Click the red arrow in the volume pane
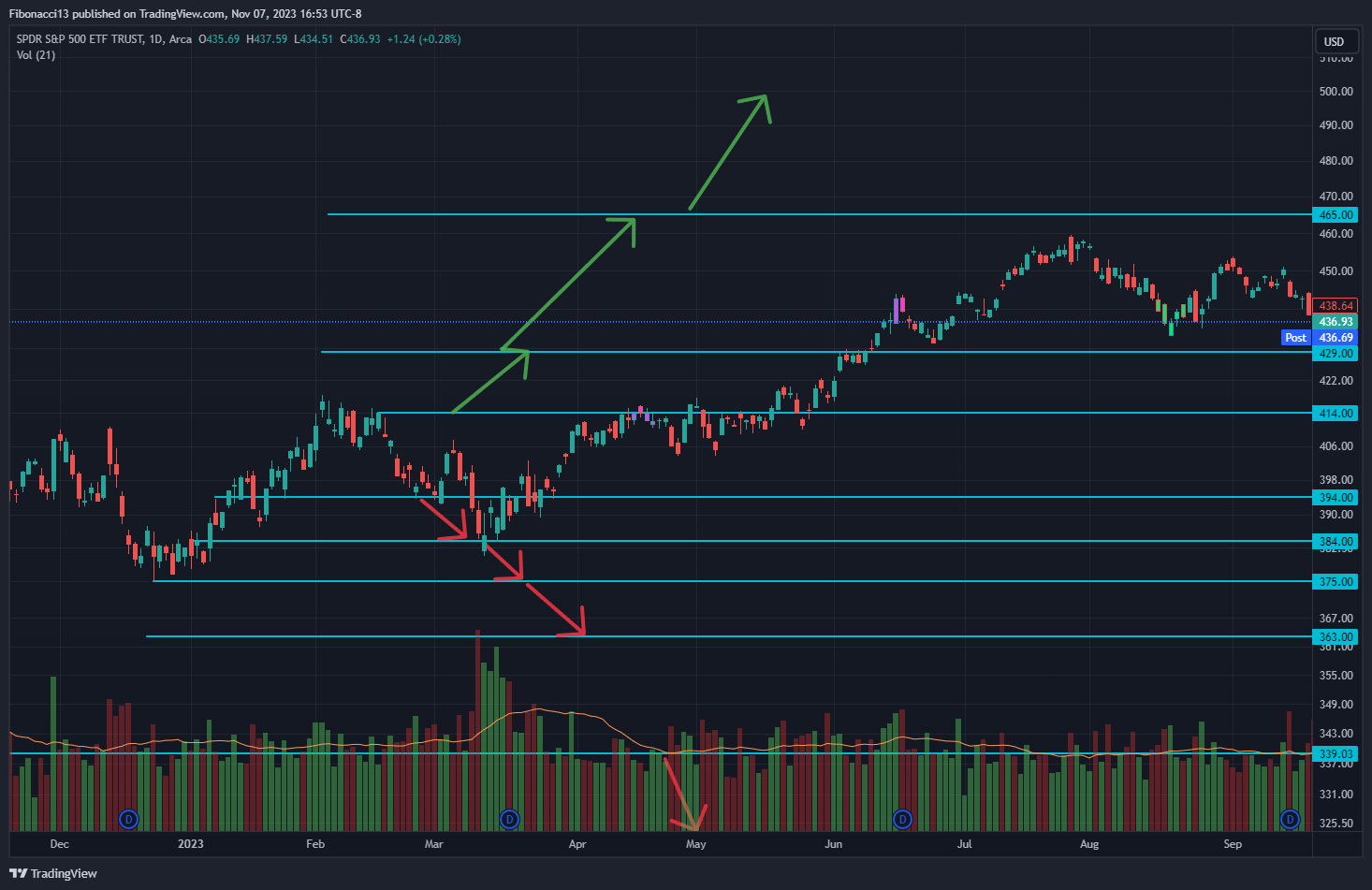 (683, 794)
